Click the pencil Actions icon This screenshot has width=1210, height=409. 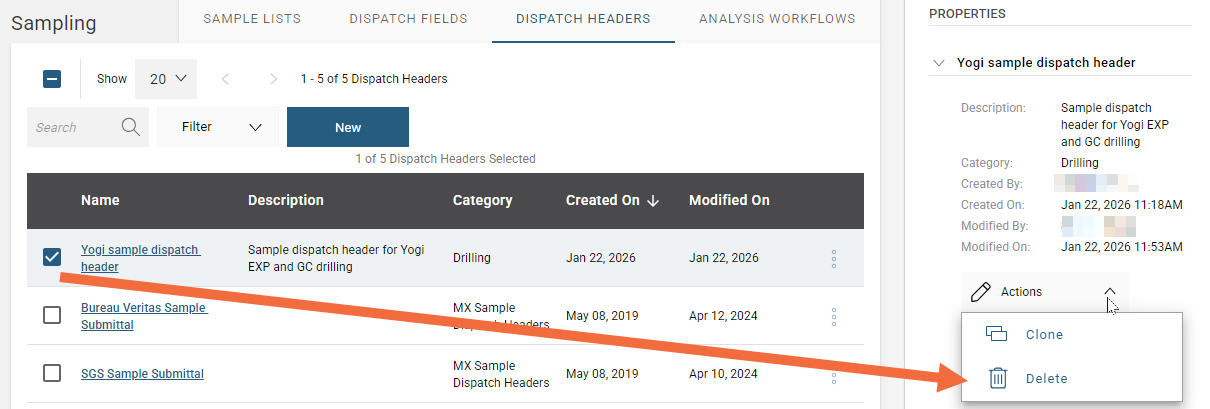[981, 292]
